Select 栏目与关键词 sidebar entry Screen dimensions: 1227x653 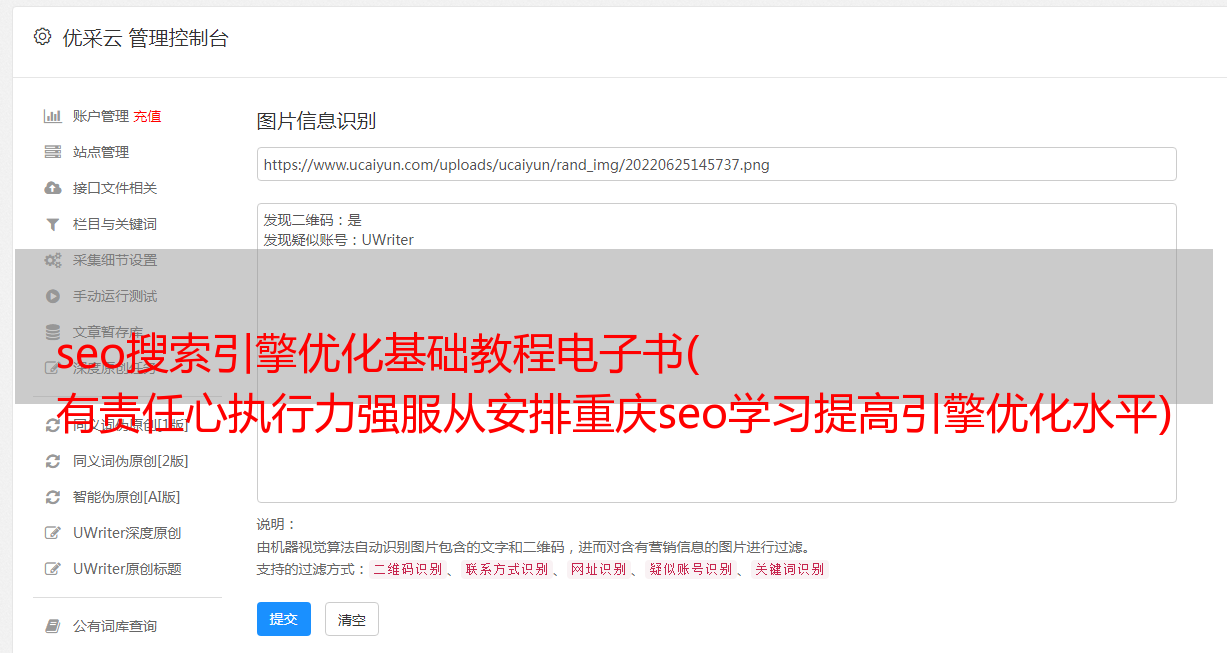(x=115, y=224)
